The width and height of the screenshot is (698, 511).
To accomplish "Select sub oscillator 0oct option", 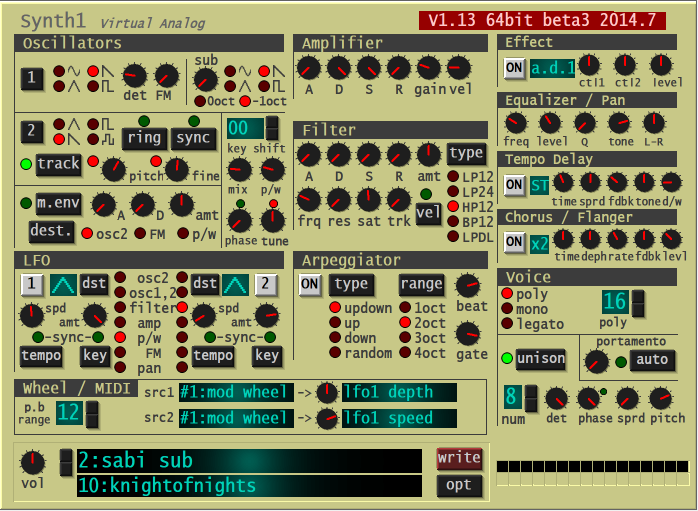I will tap(200, 101).
